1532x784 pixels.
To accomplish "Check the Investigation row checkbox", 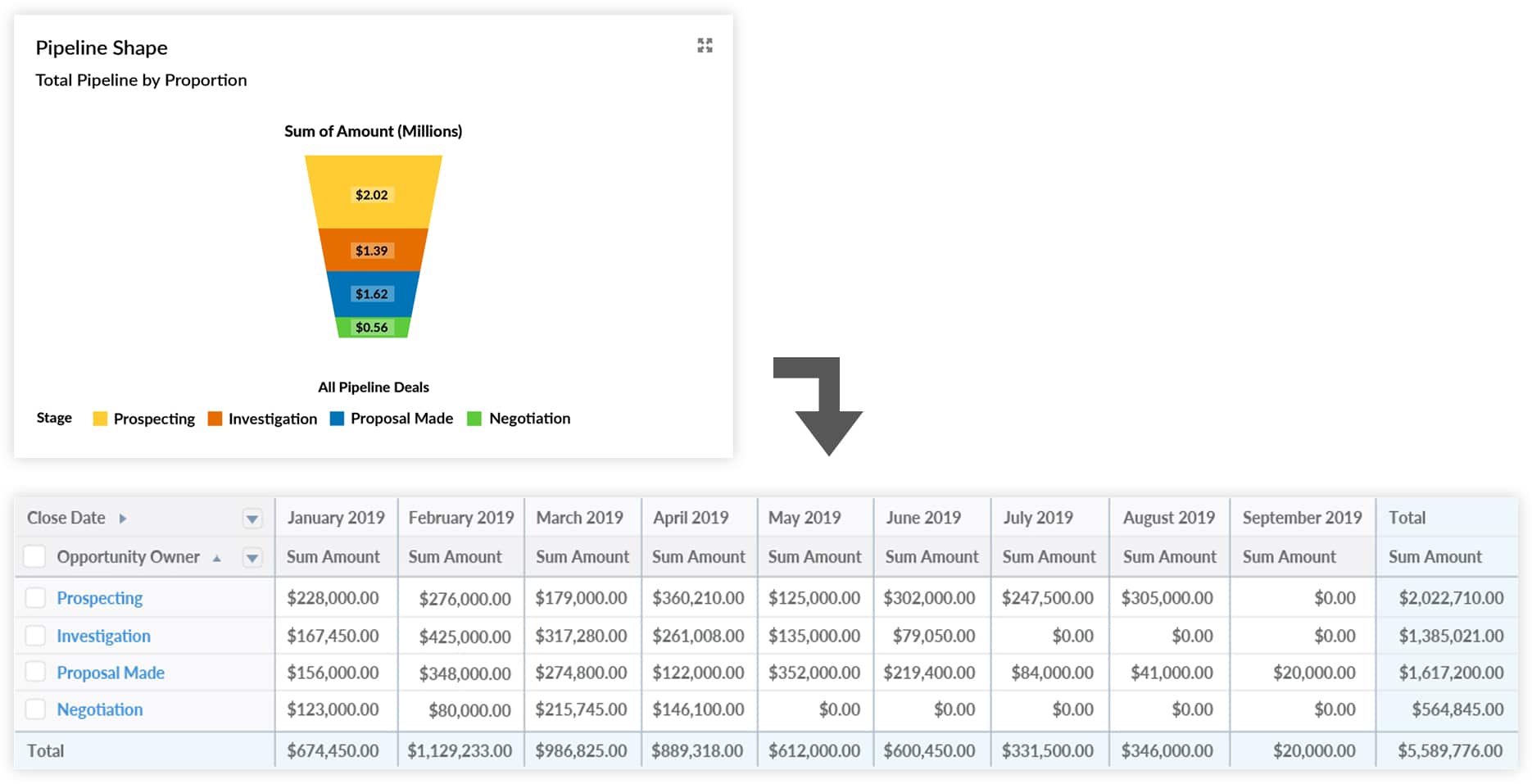I will 35,636.
